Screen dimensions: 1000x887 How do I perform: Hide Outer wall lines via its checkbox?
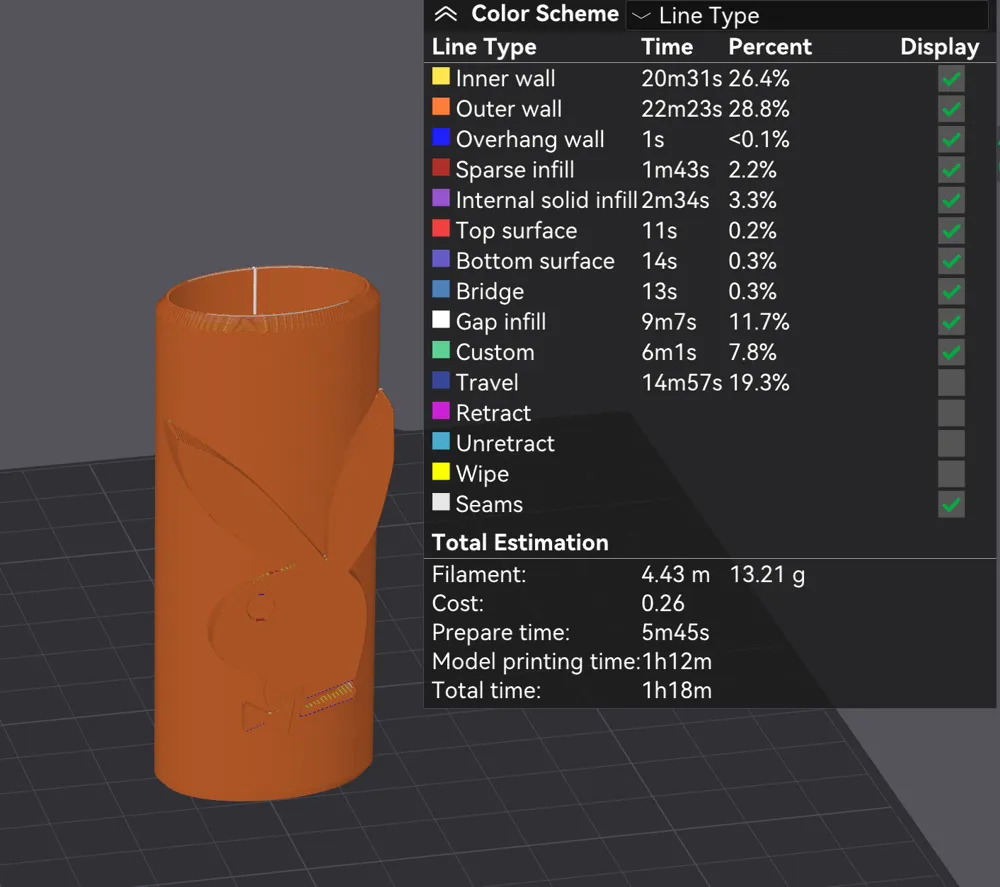pyautogui.click(x=951, y=109)
